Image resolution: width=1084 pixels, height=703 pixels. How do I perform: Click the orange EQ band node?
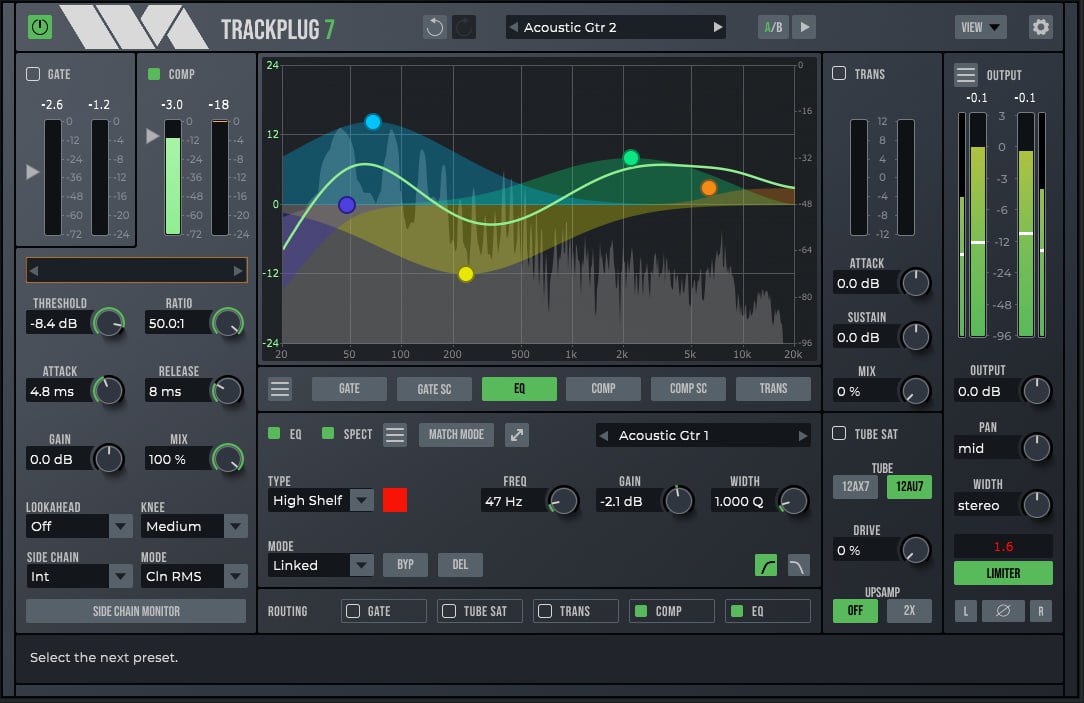(709, 187)
